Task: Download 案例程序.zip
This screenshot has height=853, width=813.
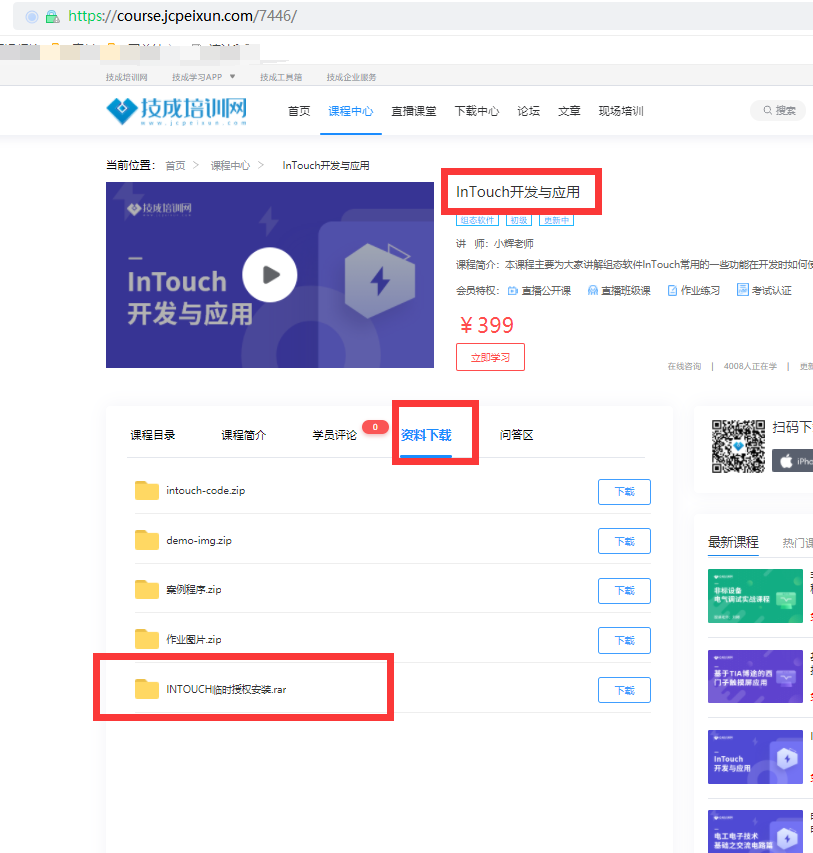Action: pos(624,591)
